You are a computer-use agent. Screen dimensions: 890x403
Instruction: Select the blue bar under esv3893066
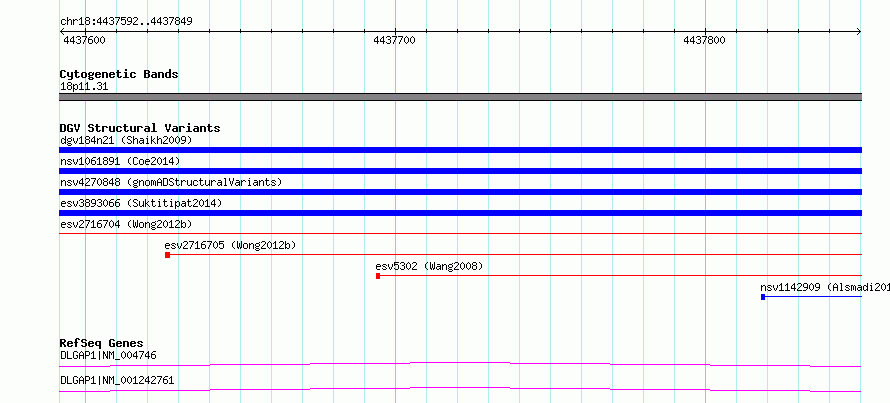pos(460,213)
